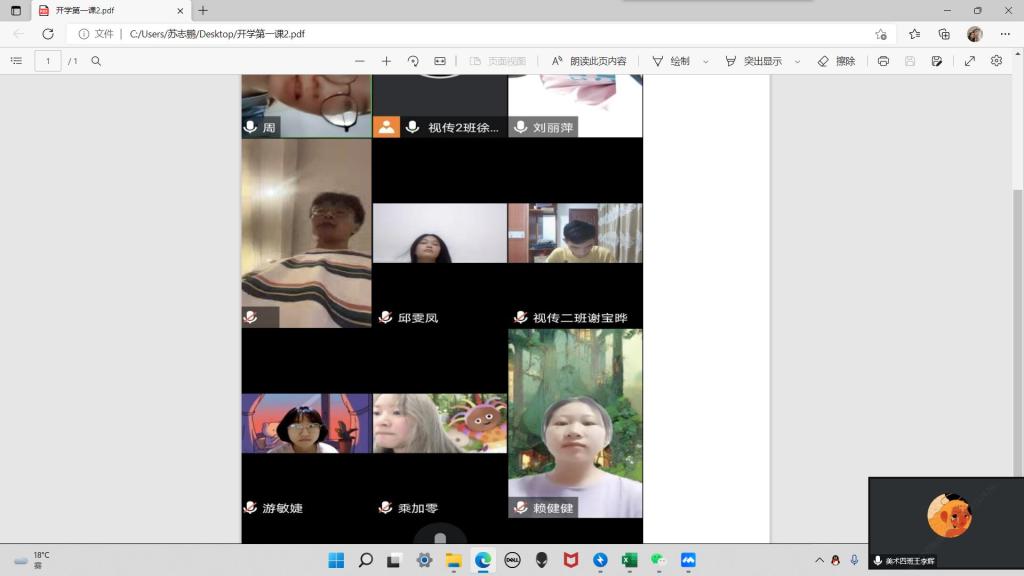Add this page to favorites
1024x576 pixels.
point(881,34)
